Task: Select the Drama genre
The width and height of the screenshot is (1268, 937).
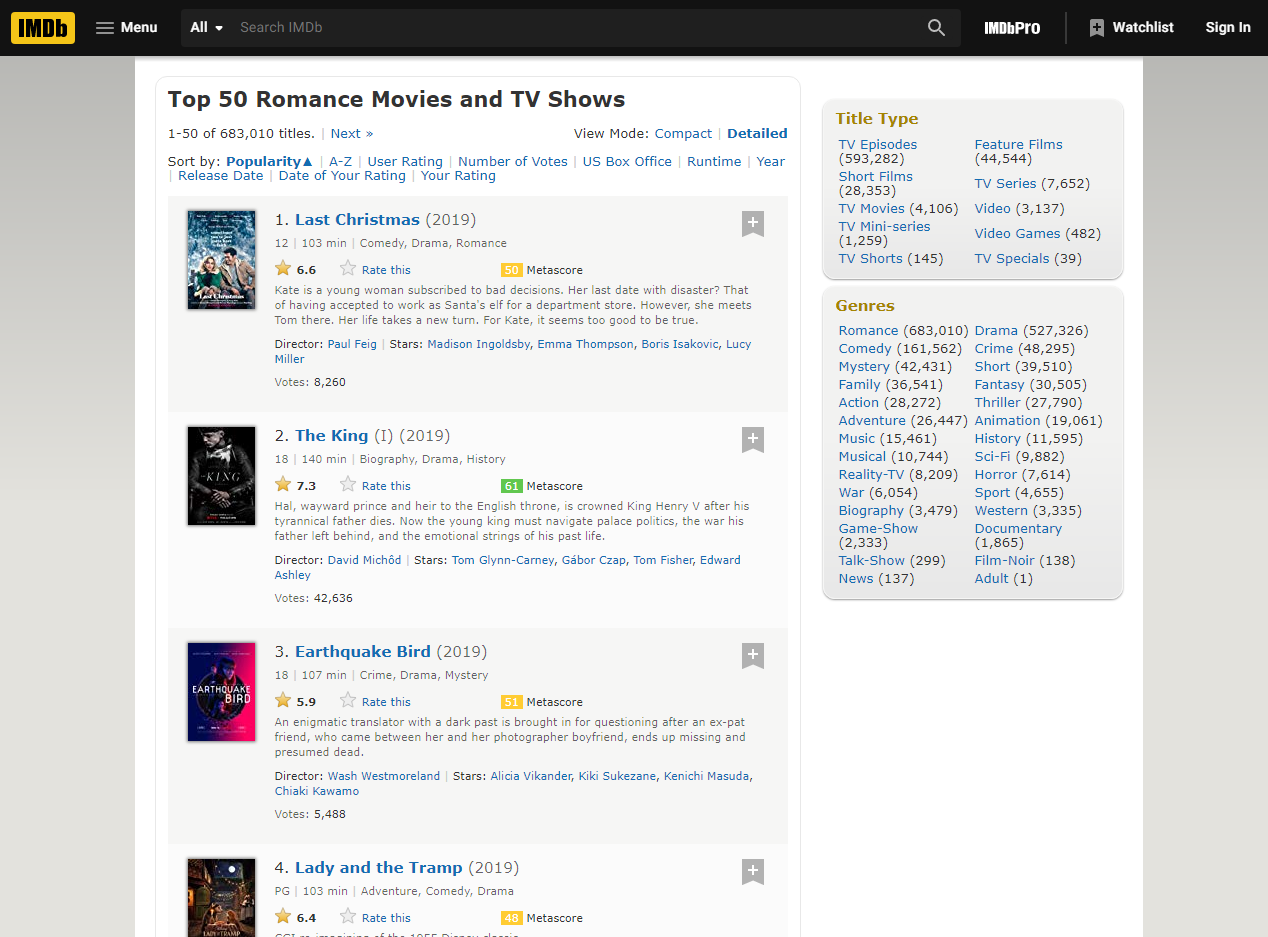Action: (996, 331)
